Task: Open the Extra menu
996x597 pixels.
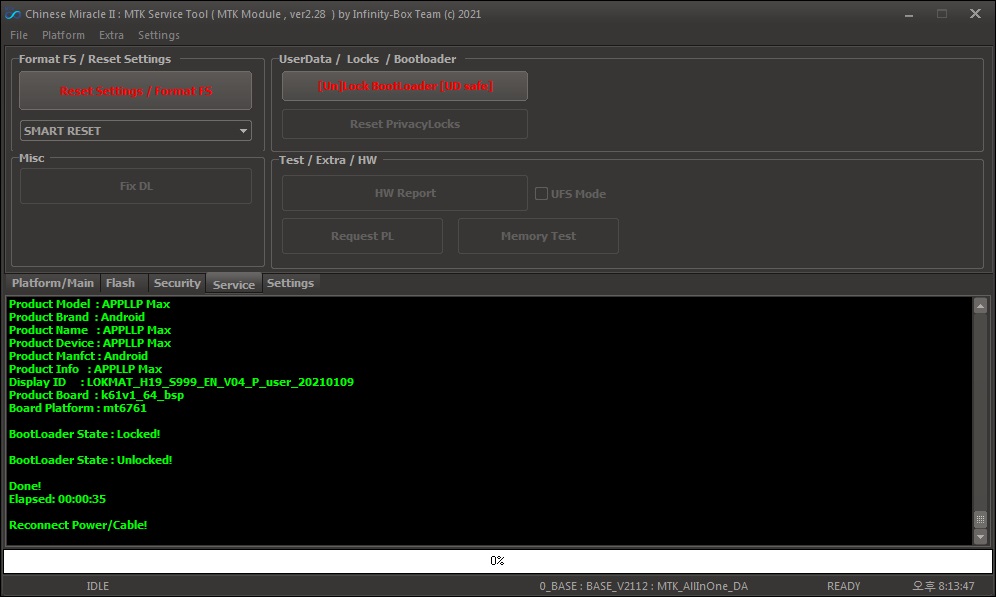Action: coord(111,35)
